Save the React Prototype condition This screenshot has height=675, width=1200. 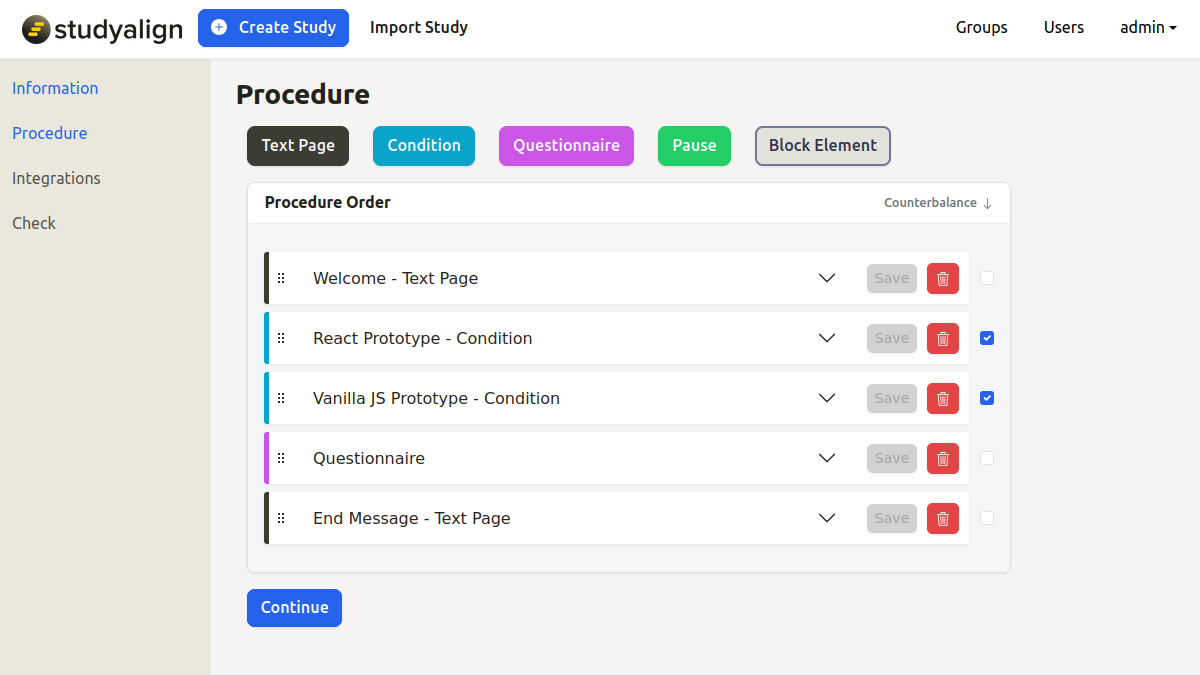[892, 338]
